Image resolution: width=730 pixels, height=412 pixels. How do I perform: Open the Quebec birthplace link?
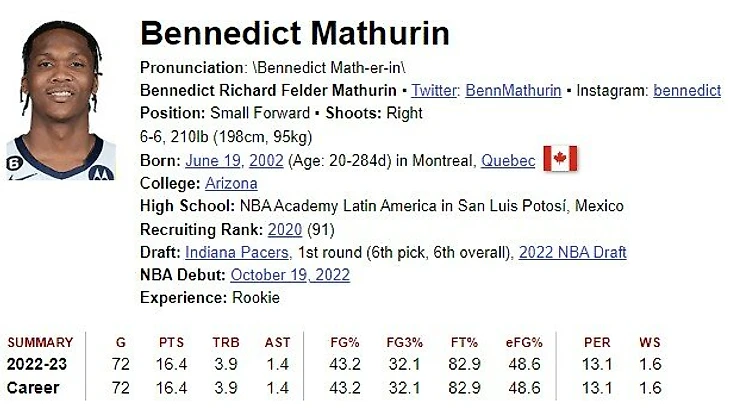[508, 161]
